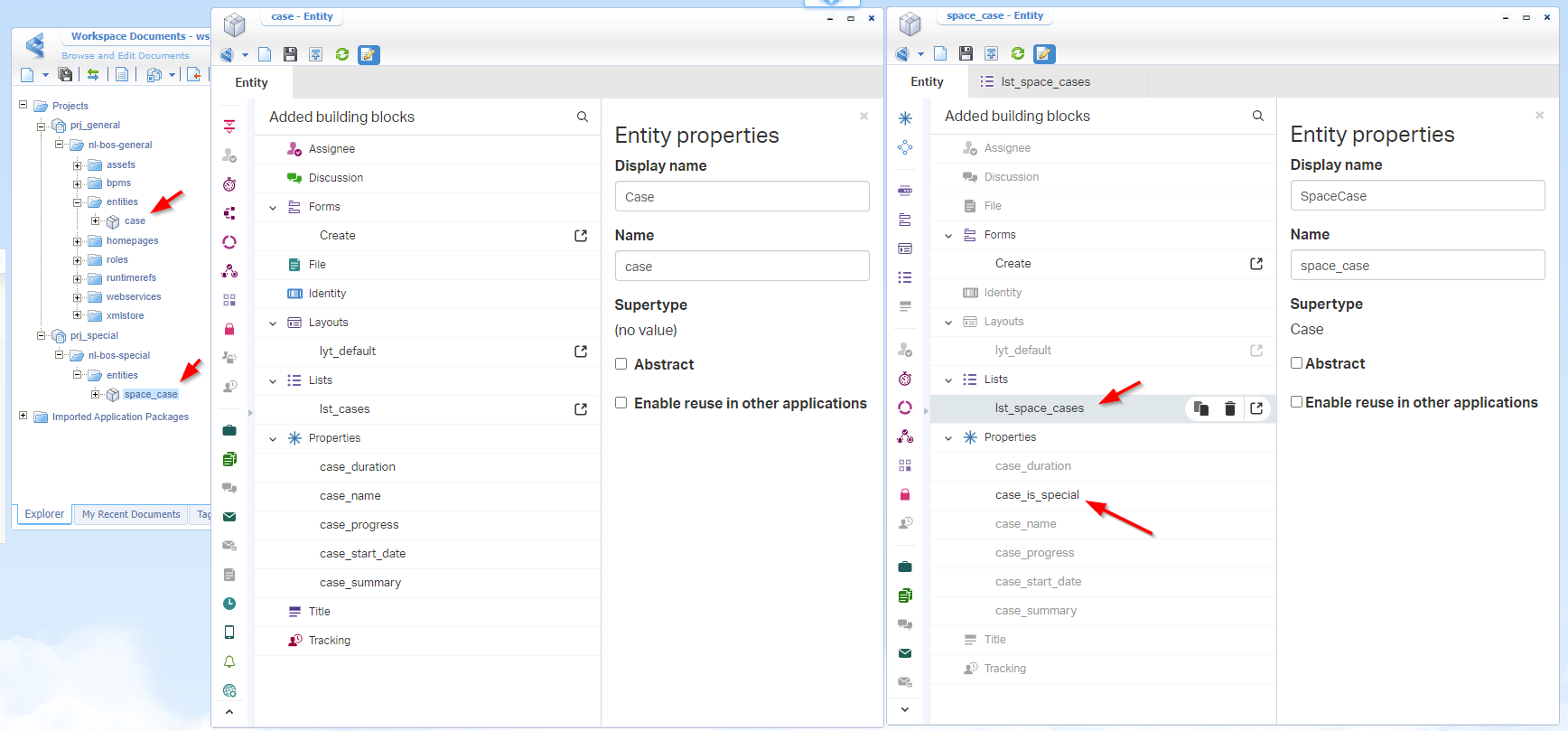This screenshot has width=1568, height=731.
Task: Enable Abstract checkbox for Case entity
Action: (x=621, y=364)
